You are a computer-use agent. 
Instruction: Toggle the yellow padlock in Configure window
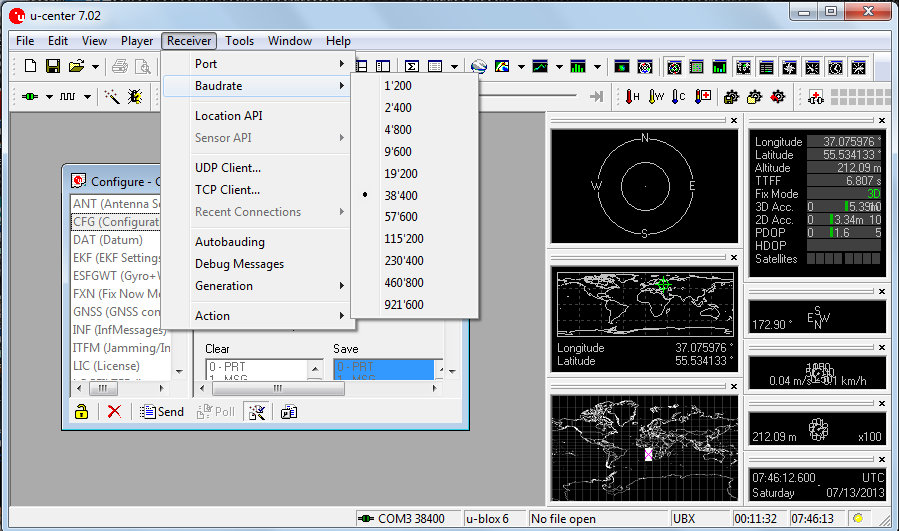pyautogui.click(x=81, y=411)
